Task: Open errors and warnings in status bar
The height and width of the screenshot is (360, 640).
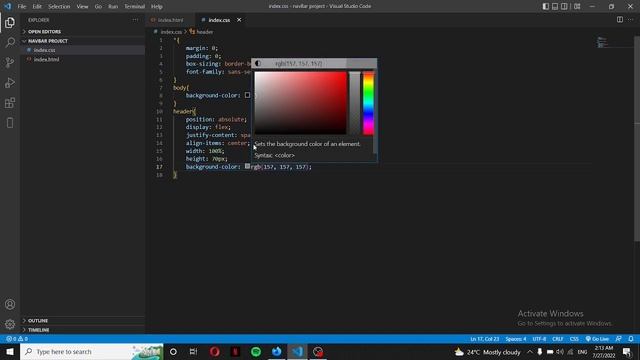Action: point(17,339)
